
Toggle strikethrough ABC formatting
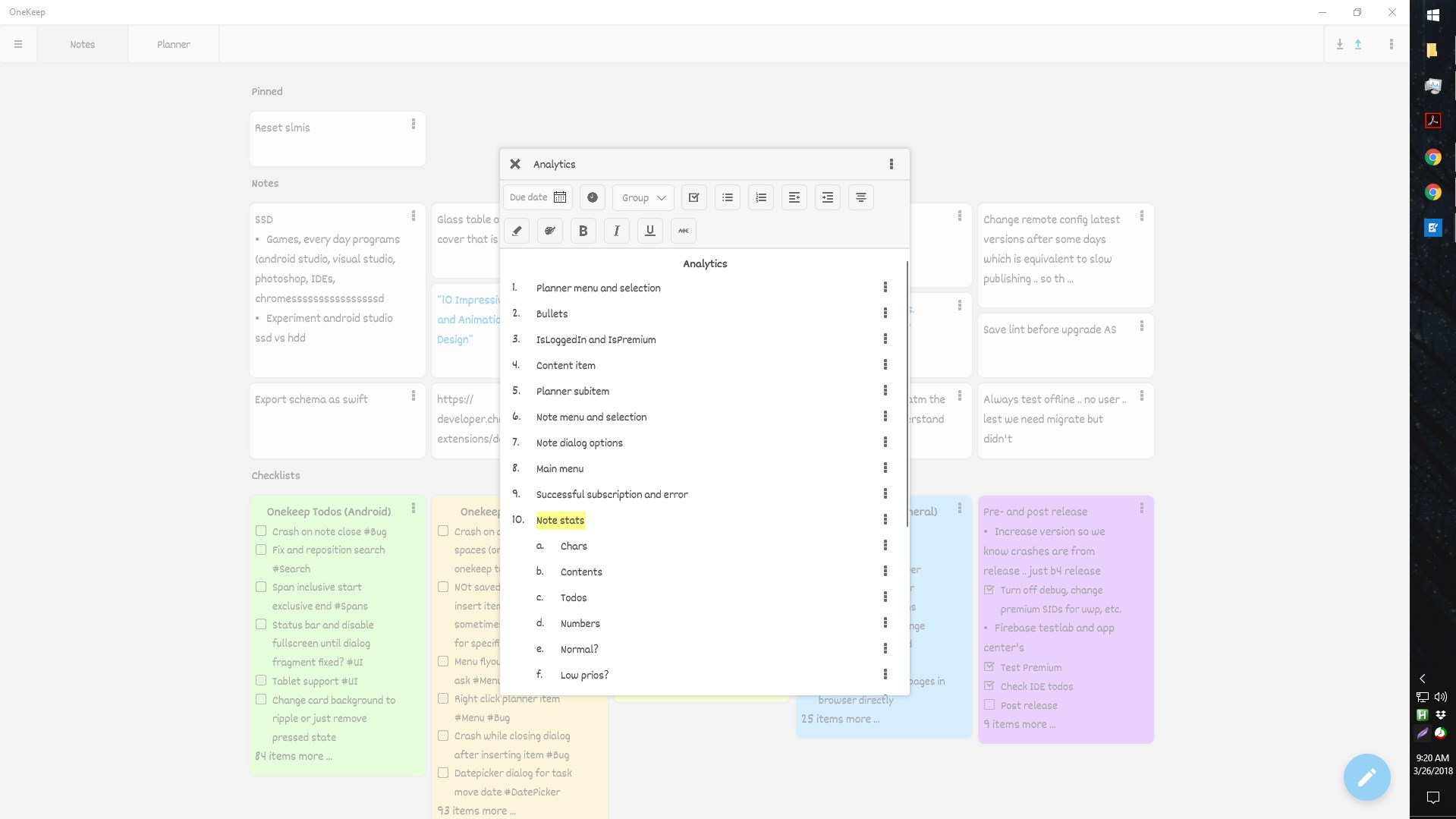(684, 231)
